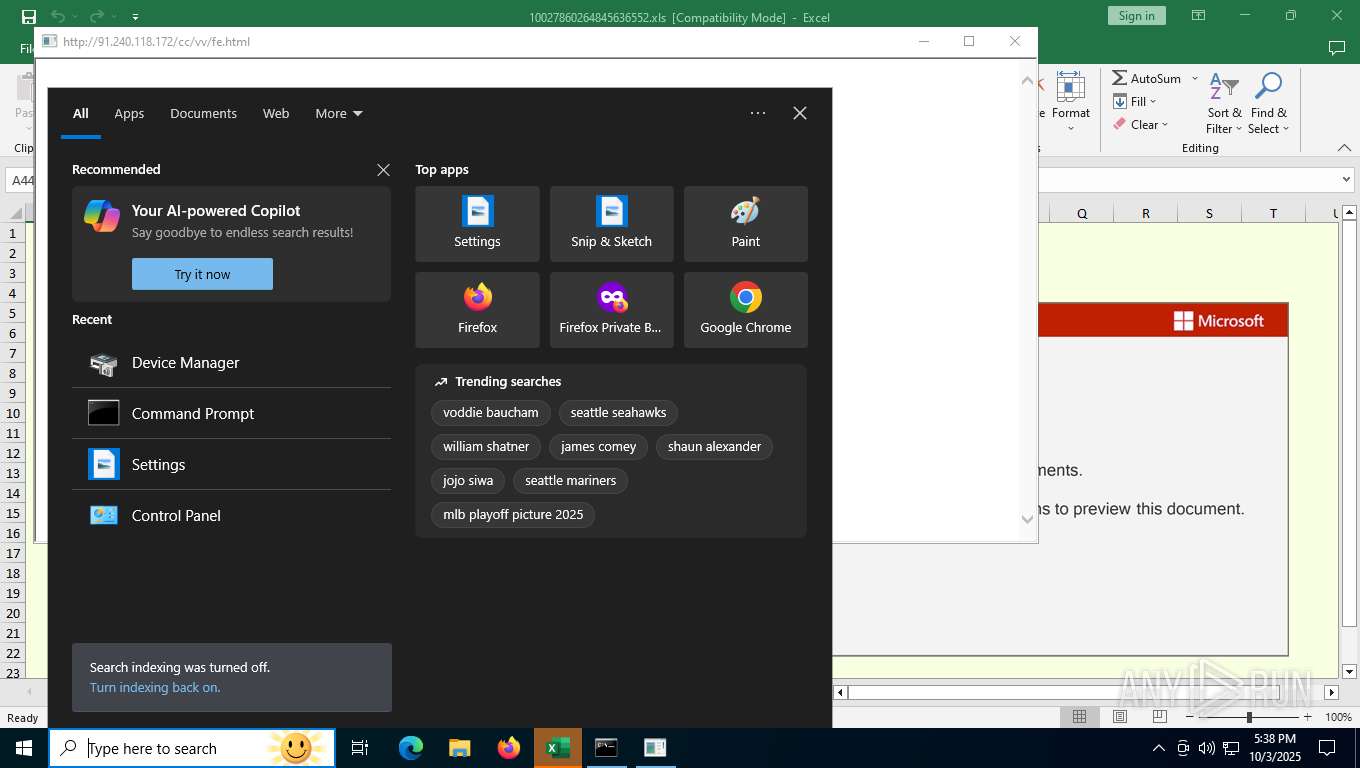
Task: Click Windows Start button
Action: click(24, 748)
